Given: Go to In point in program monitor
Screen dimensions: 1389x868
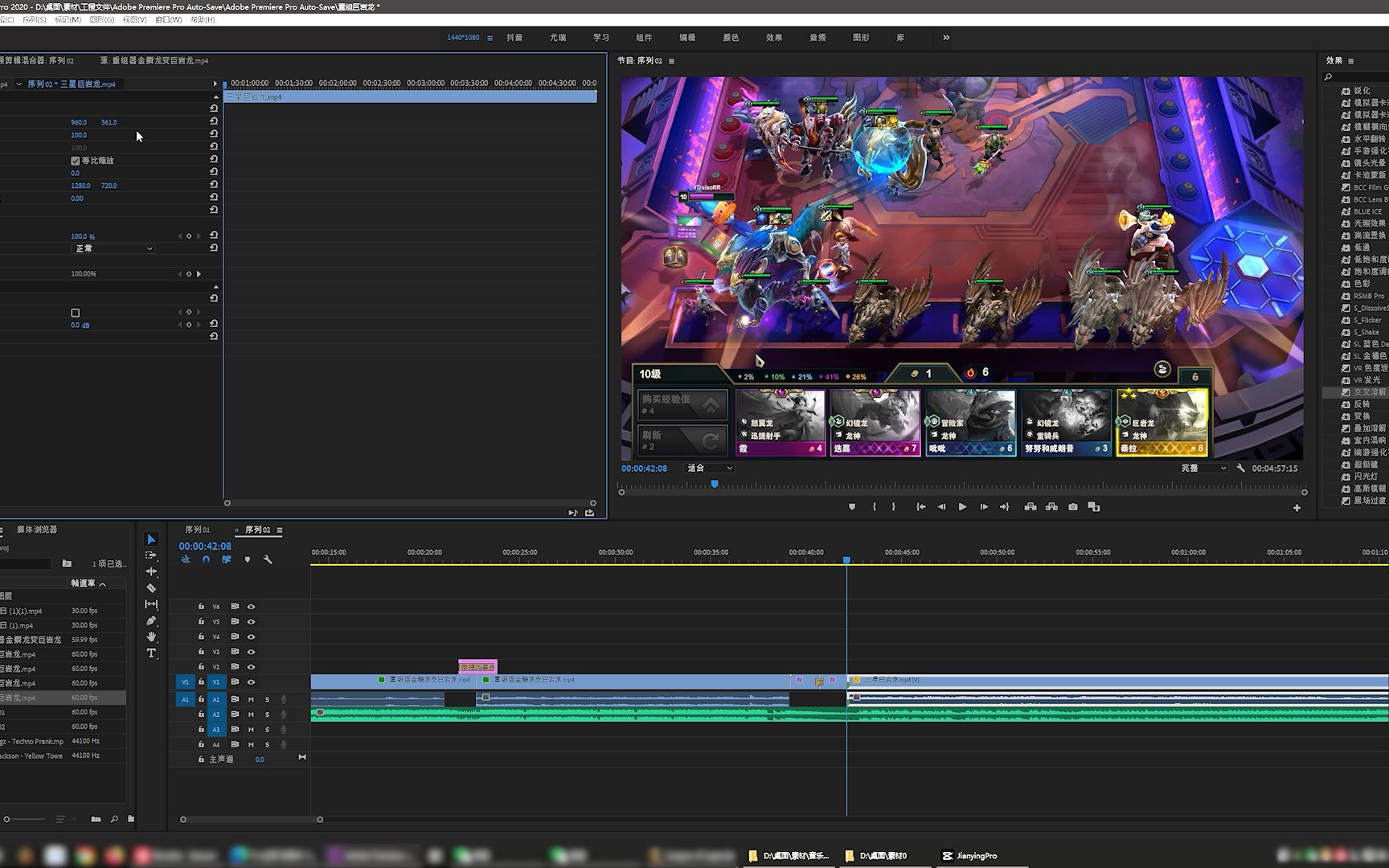Looking at the screenshot, I should (x=921, y=507).
